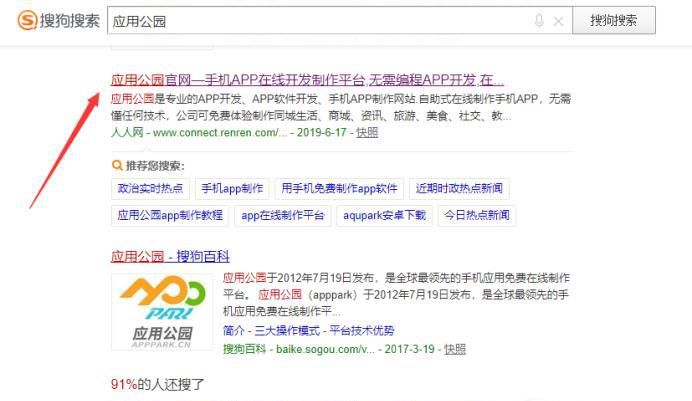Open 快照 for the 搜狗百科 result
This screenshot has width=692, height=401.
point(455,349)
